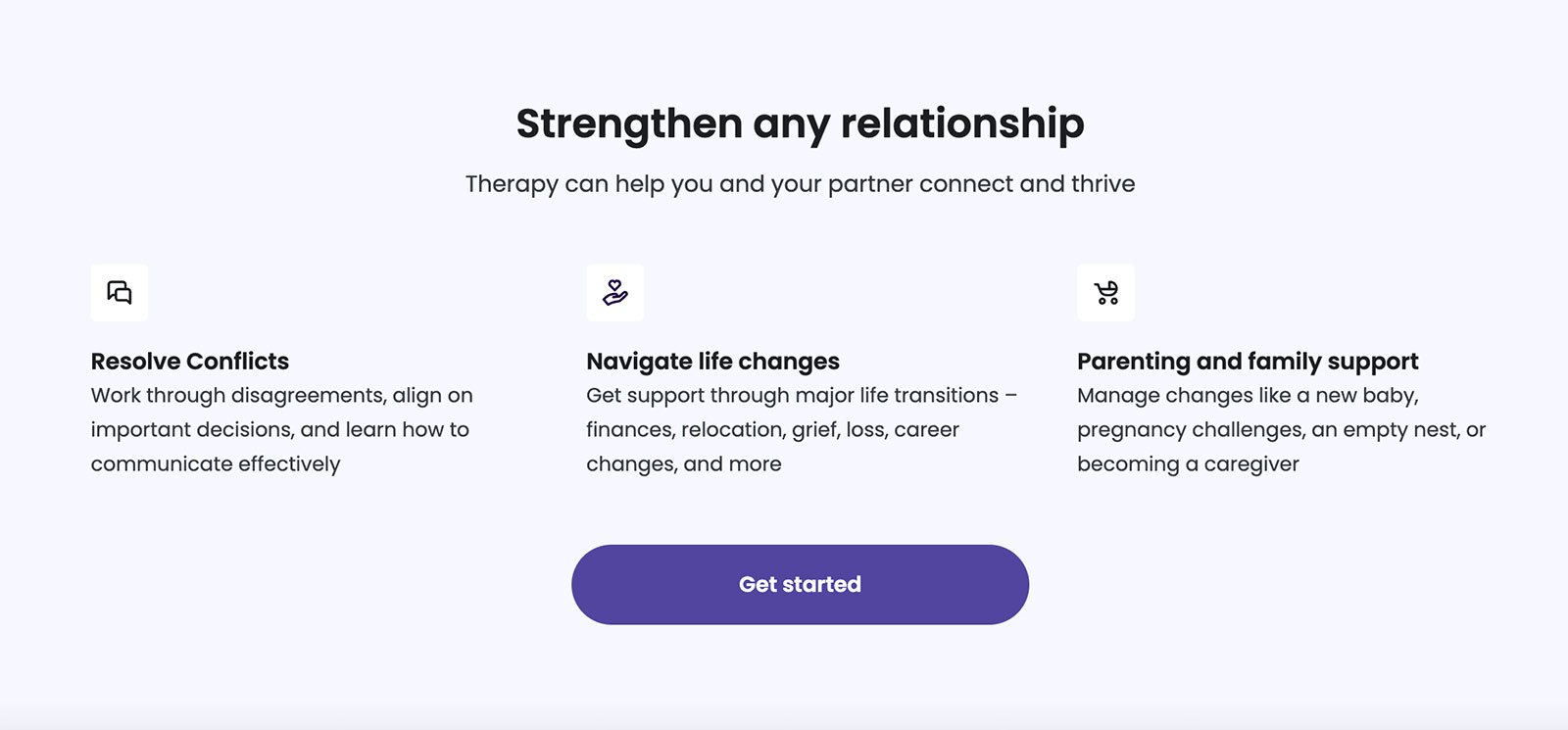Click the word thrive in the subtitle
The width and height of the screenshot is (1568, 730).
pyautogui.click(x=1103, y=184)
